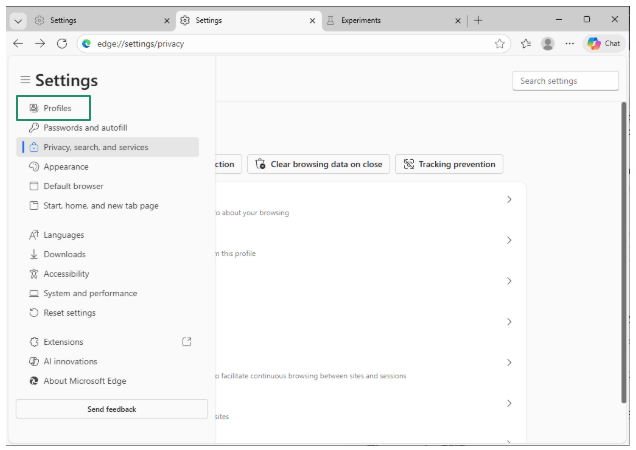Image resolution: width=636 pixels, height=450 pixels.
Task: Click the user profile avatar icon
Action: (547, 43)
